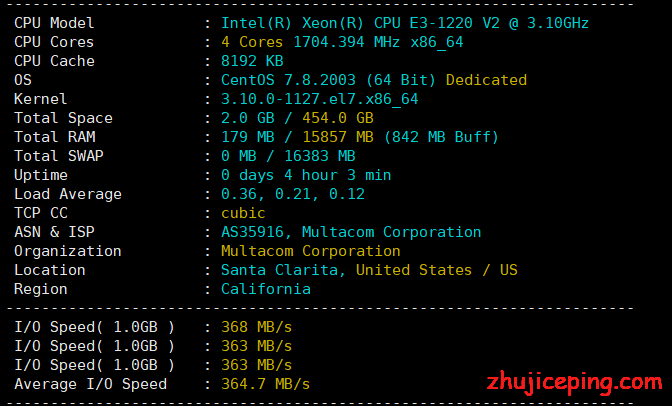
Task: Select '0 days 4 hour 3 min' uptime
Action: pyautogui.click(x=306, y=175)
